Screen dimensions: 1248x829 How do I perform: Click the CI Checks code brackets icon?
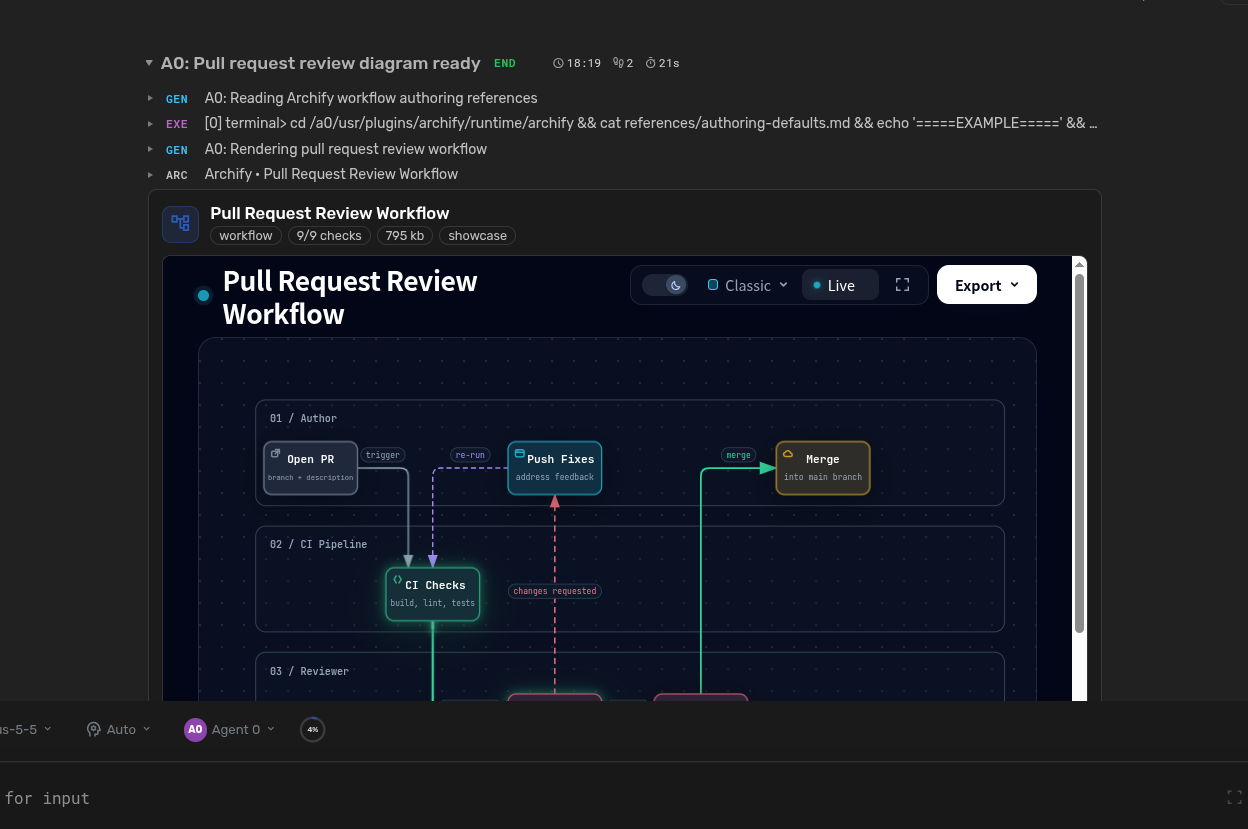coord(397,579)
